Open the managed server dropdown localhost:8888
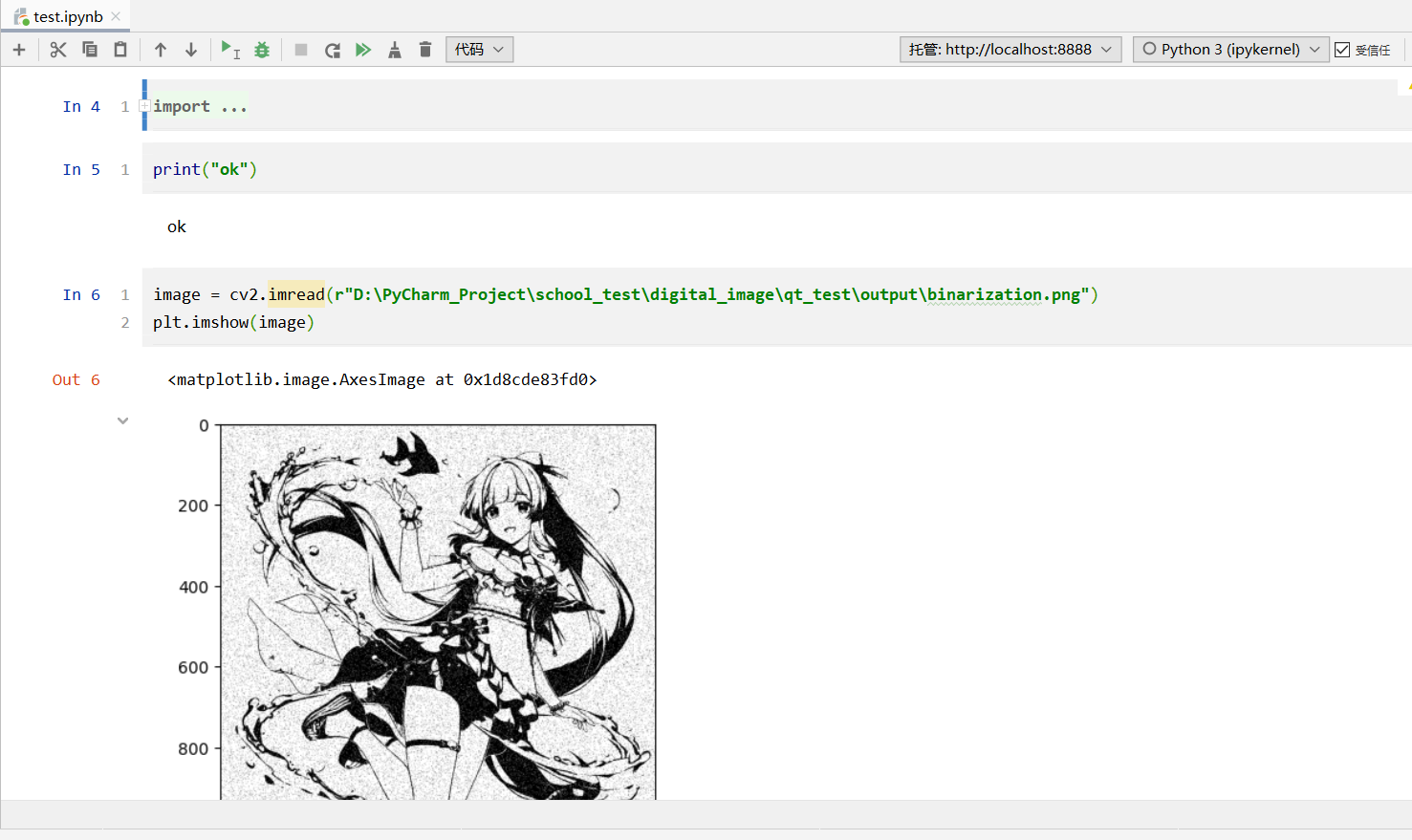This screenshot has height=840, width=1412. click(x=1010, y=50)
